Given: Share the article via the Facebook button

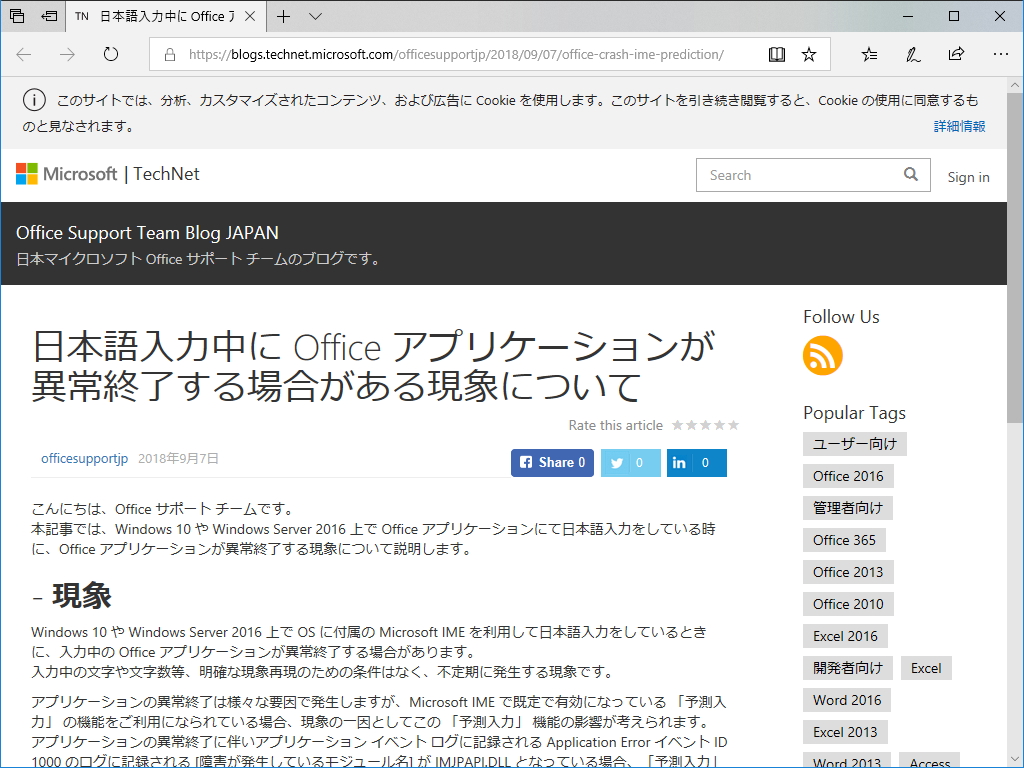Looking at the screenshot, I should coord(551,462).
